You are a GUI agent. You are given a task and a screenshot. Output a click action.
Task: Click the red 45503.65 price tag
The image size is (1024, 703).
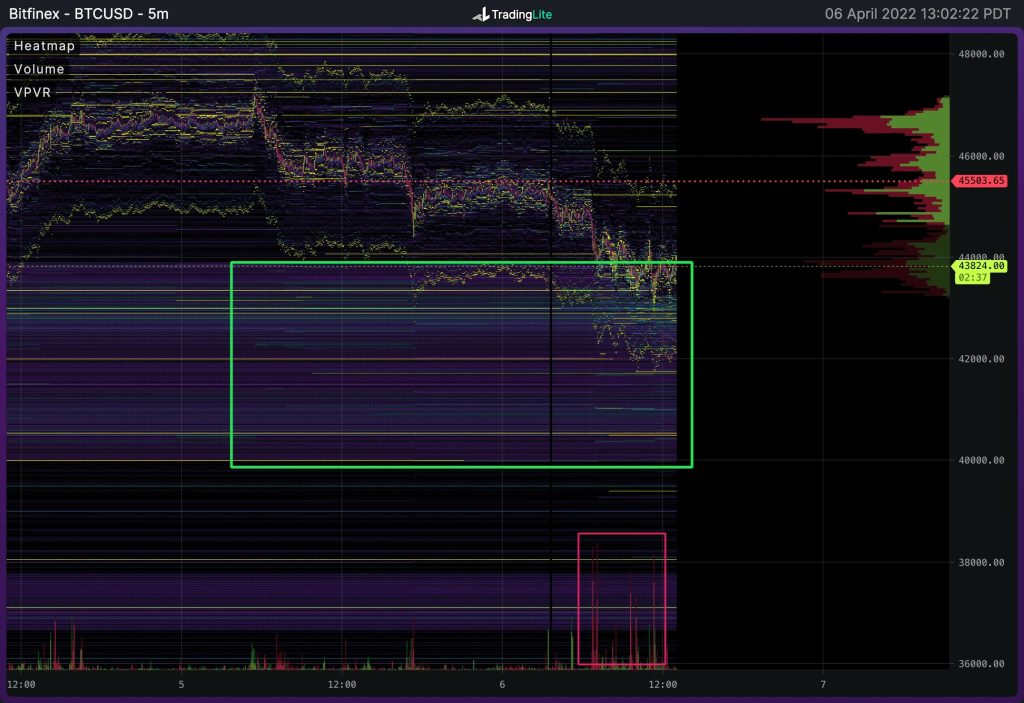pos(979,181)
